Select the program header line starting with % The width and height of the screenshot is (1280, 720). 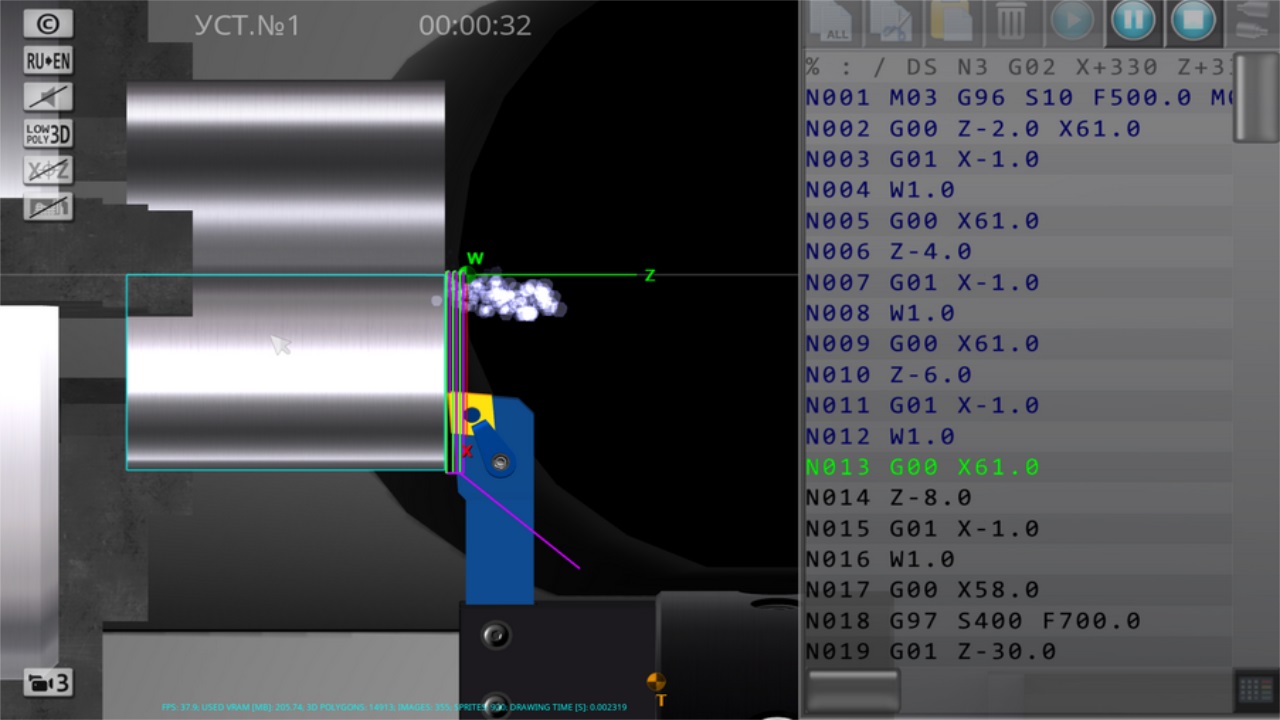coord(1018,67)
